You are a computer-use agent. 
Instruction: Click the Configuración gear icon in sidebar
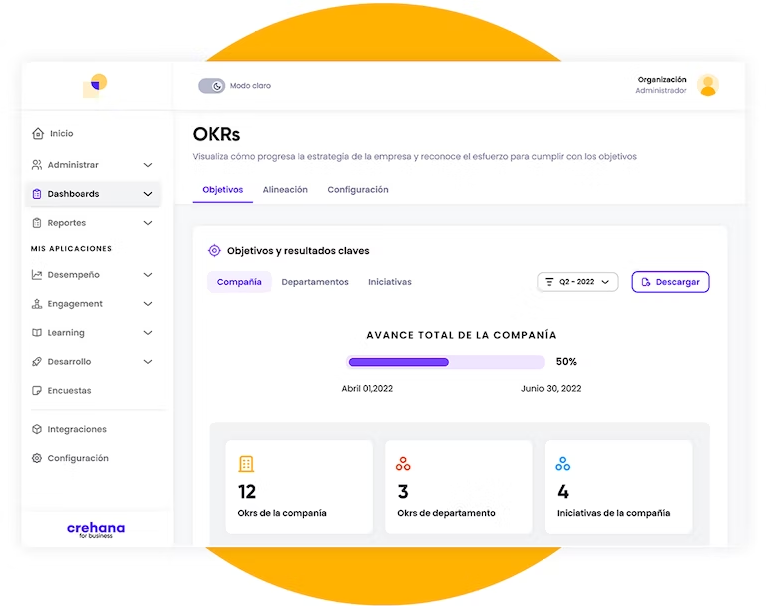coord(37,459)
